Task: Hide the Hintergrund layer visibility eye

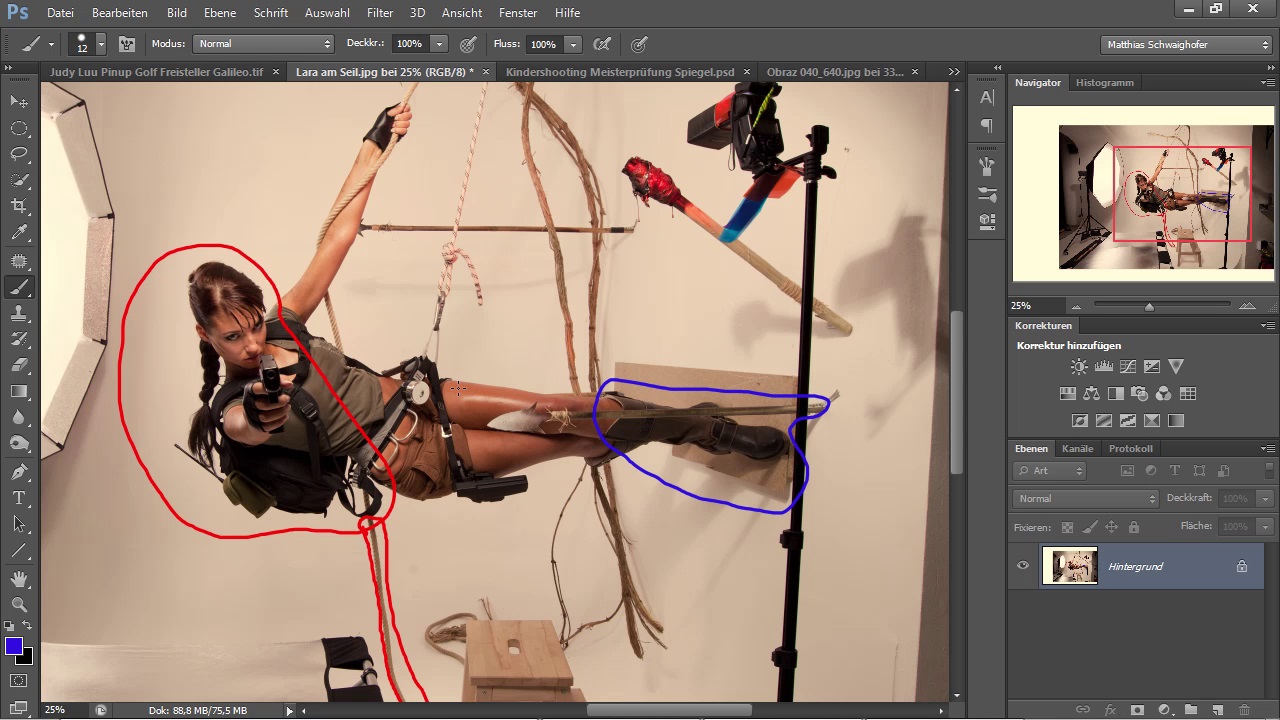Action: click(x=1023, y=566)
